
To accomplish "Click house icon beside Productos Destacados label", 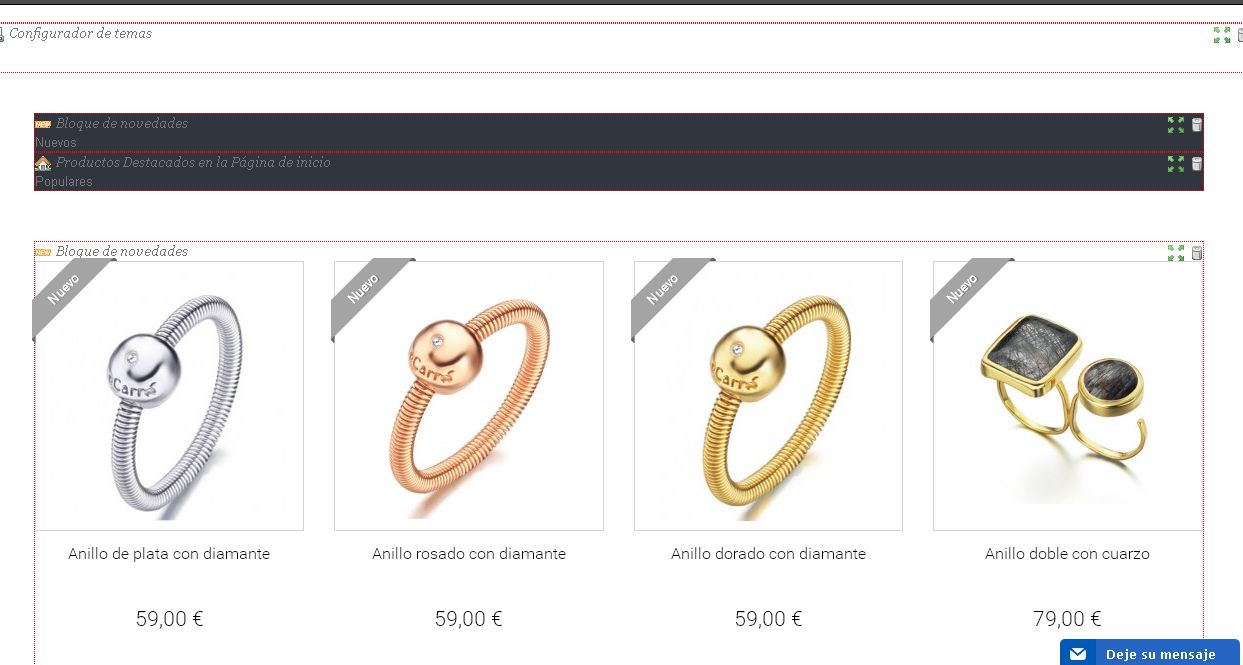I will 43,163.
